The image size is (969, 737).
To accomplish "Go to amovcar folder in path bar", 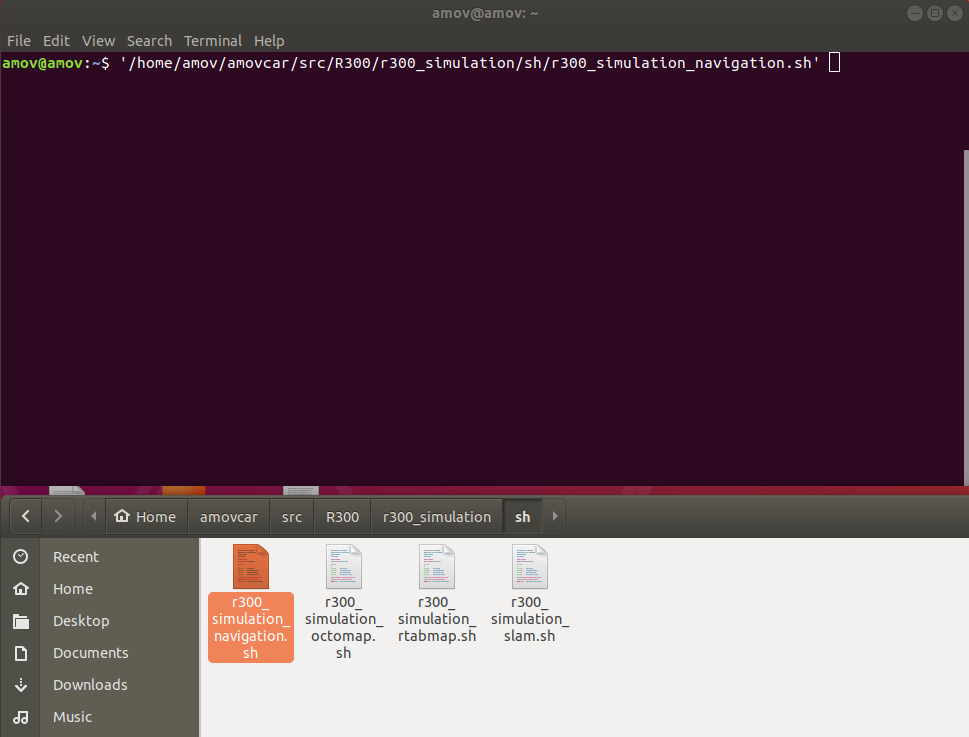I will click(x=229, y=516).
